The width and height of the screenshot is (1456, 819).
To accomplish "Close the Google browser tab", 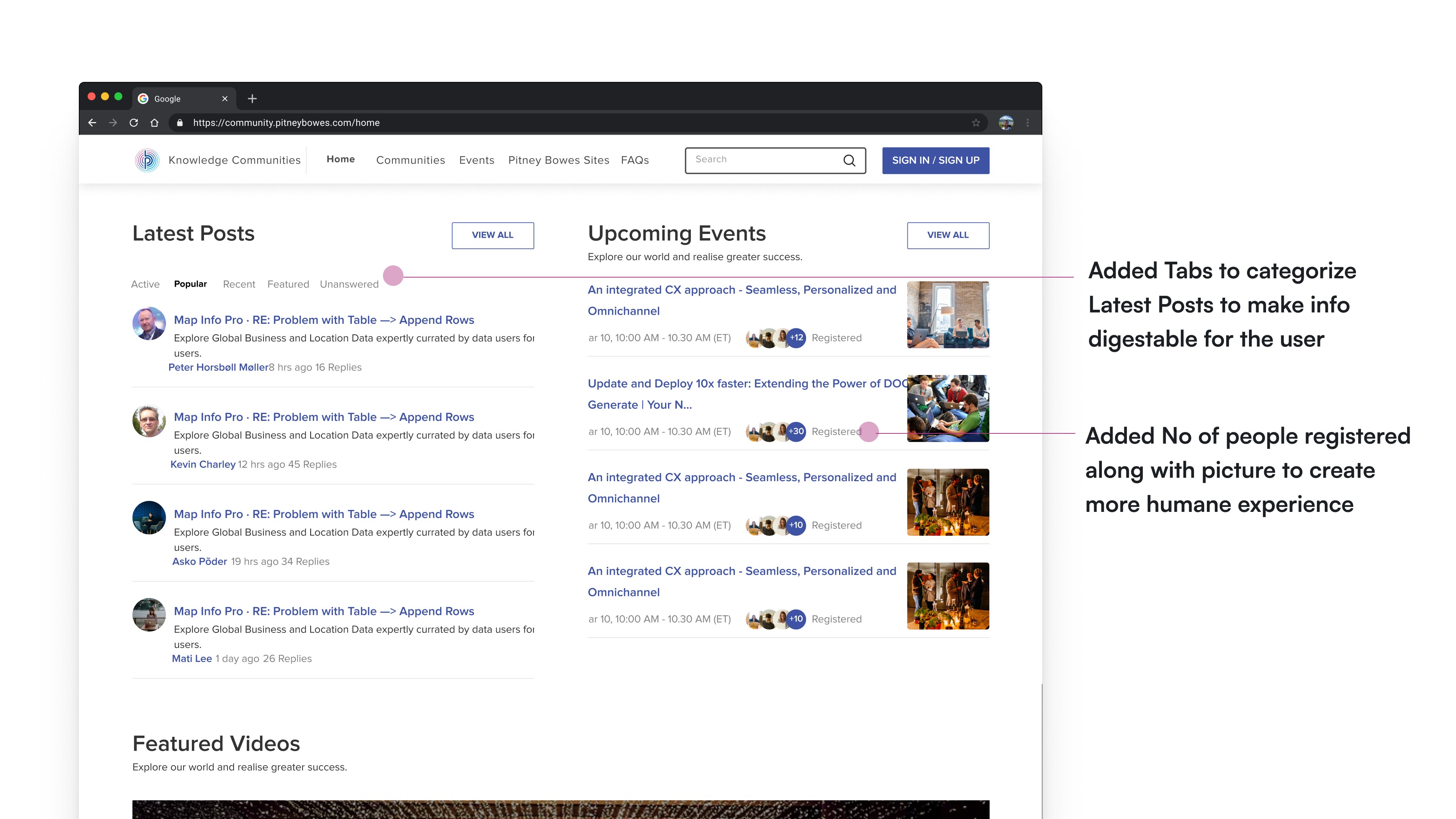I will click(x=225, y=98).
